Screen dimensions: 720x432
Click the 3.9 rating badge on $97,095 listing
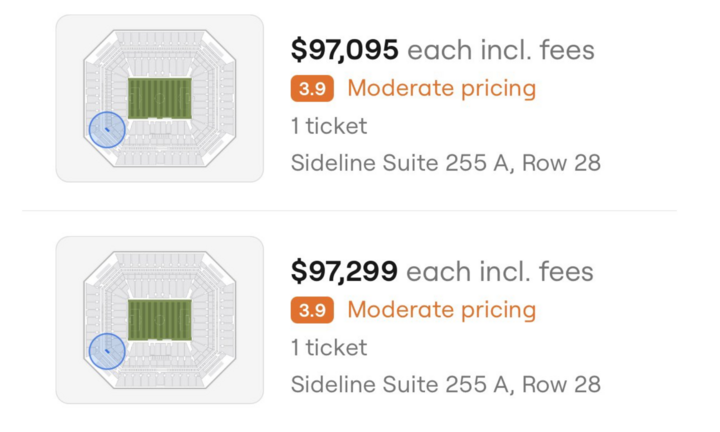[312, 89]
